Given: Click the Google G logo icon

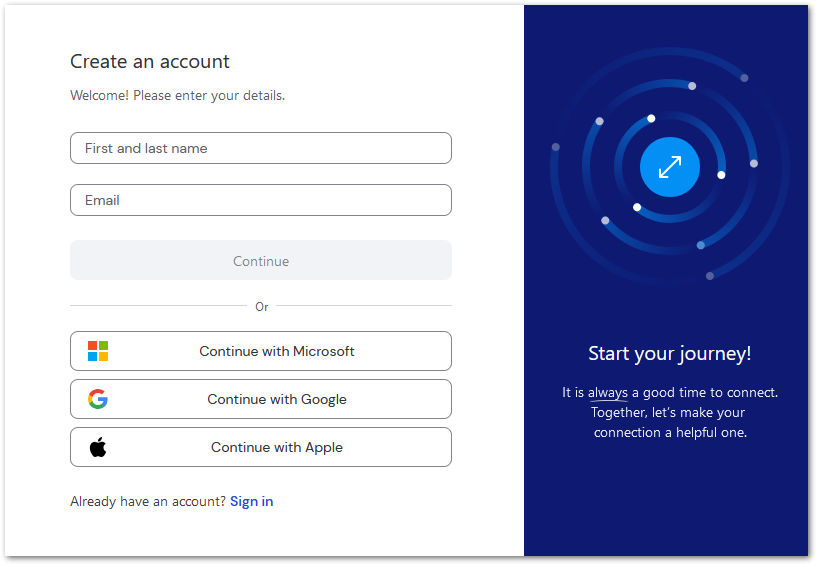Looking at the screenshot, I should tap(98, 399).
